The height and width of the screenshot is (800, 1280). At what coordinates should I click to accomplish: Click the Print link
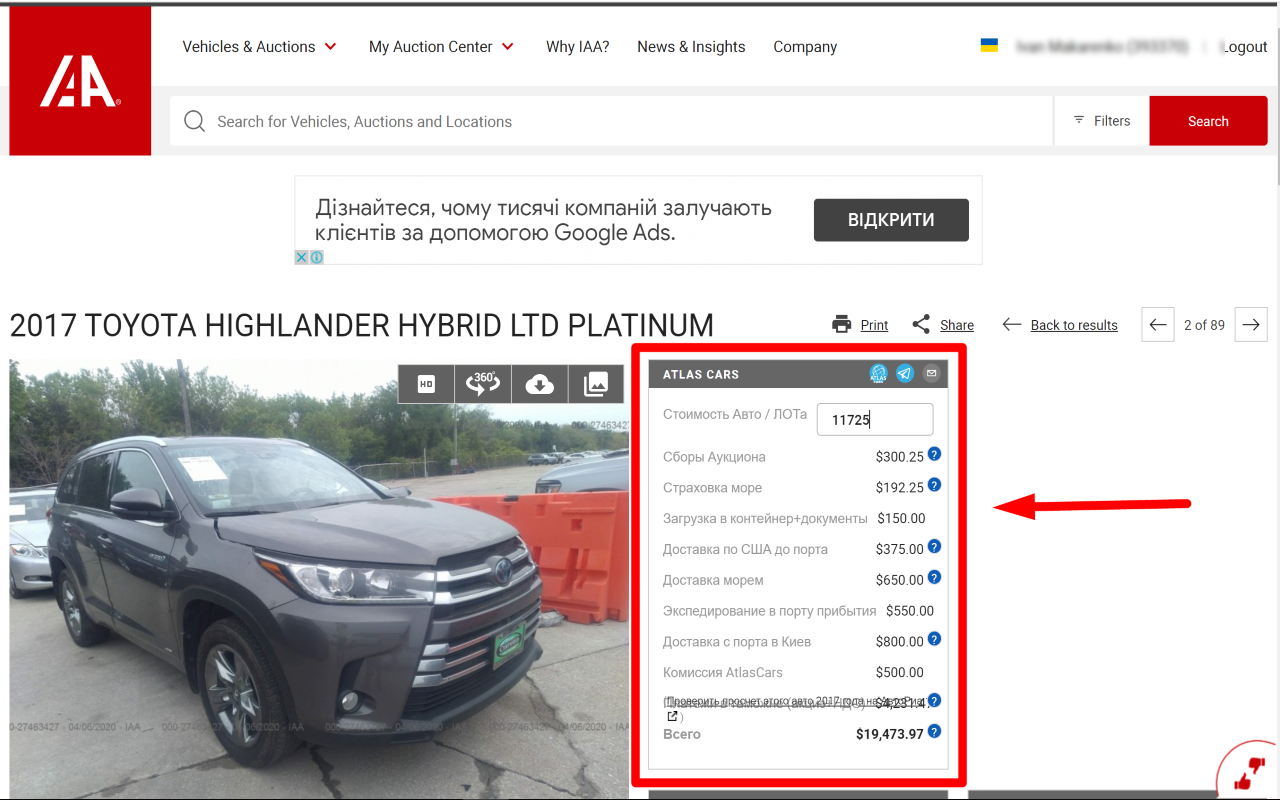coord(874,325)
